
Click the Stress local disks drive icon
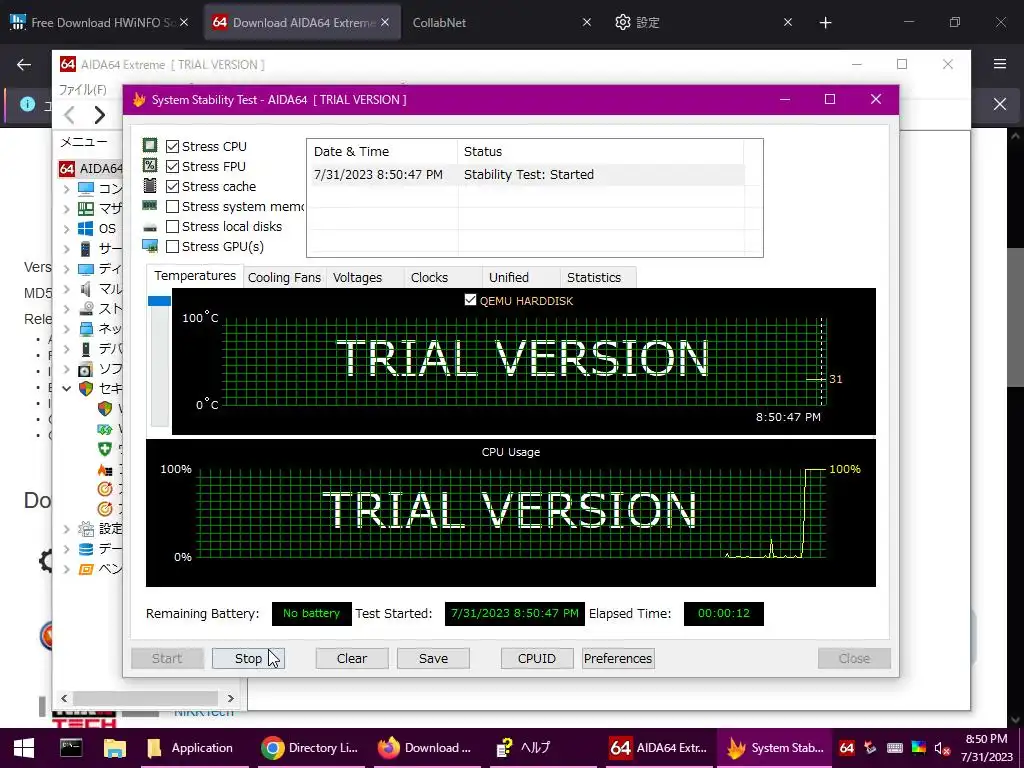pyautogui.click(x=150, y=227)
